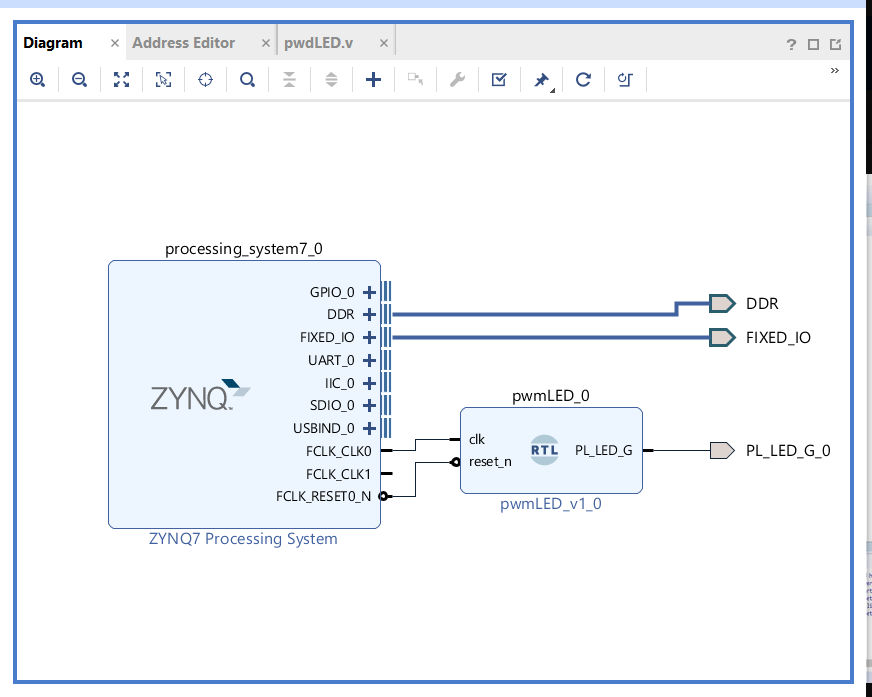
Task: Expand the DDR interface on the ZYNQ block
Action: [x=369, y=314]
